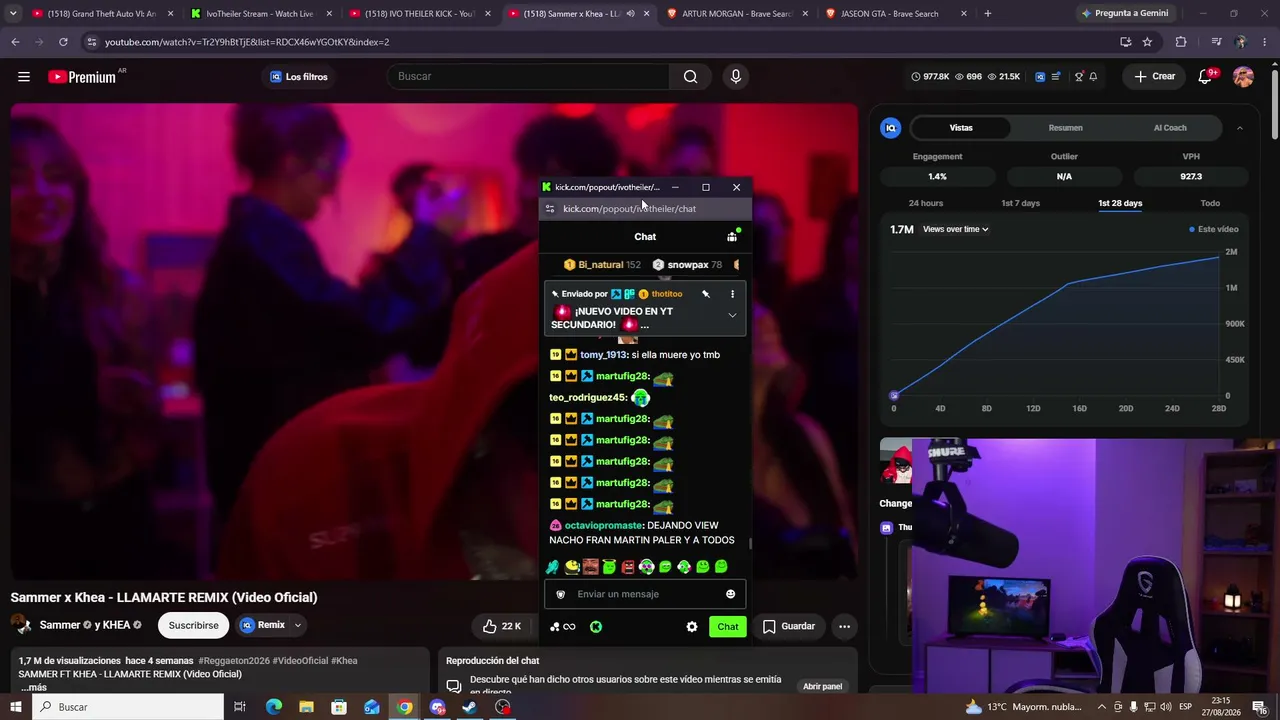Viewport: 1280px width, 720px height.
Task: Switch to the Resumen tab
Action: pos(1065,128)
